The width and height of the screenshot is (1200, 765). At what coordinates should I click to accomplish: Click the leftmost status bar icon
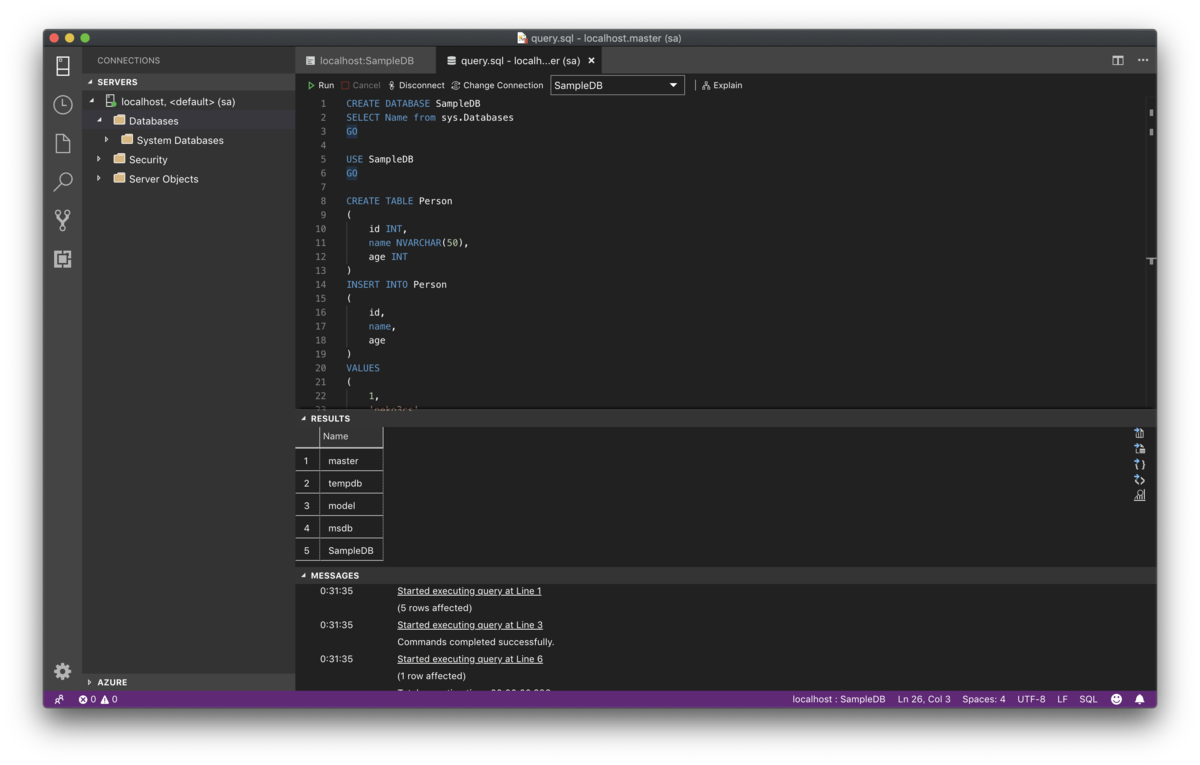pos(59,699)
